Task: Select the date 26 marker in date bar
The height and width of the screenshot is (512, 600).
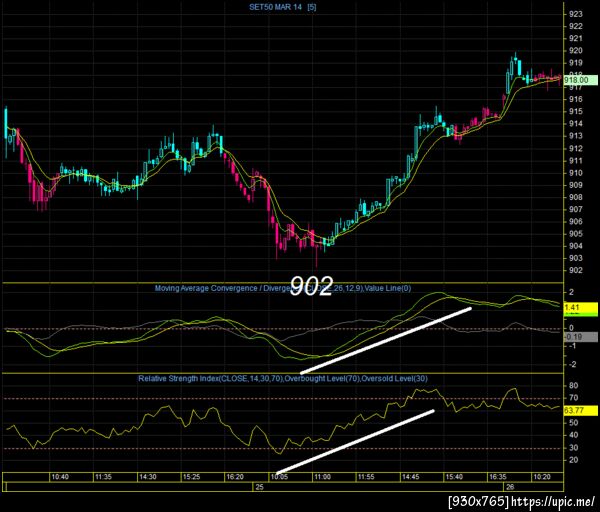Action: (x=510, y=487)
